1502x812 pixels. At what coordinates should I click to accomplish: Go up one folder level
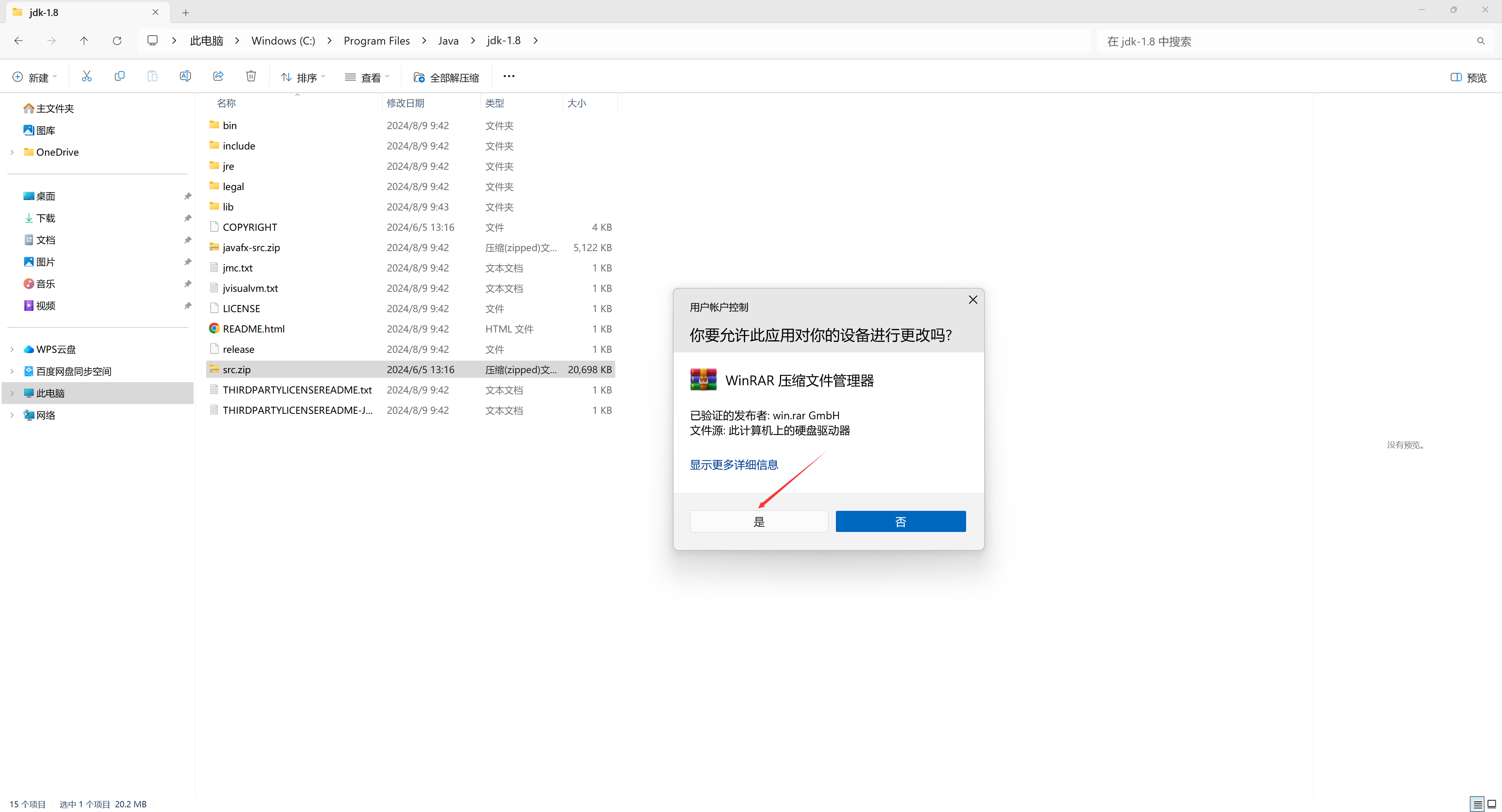(84, 41)
